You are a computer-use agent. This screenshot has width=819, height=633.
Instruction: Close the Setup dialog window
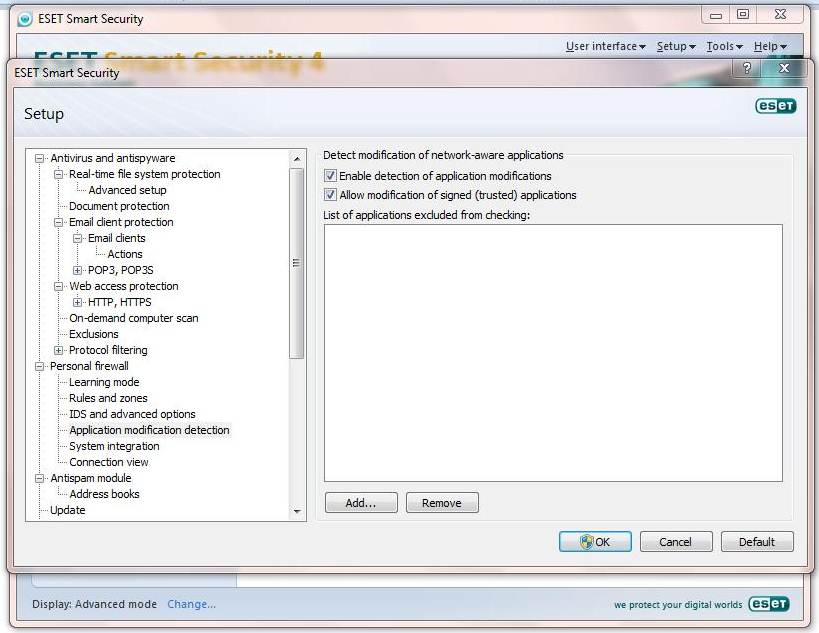(x=784, y=68)
